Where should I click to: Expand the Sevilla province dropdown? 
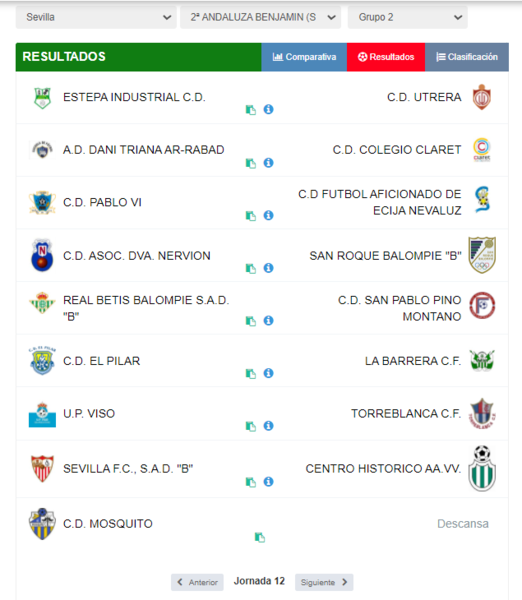pyautogui.click(x=96, y=17)
